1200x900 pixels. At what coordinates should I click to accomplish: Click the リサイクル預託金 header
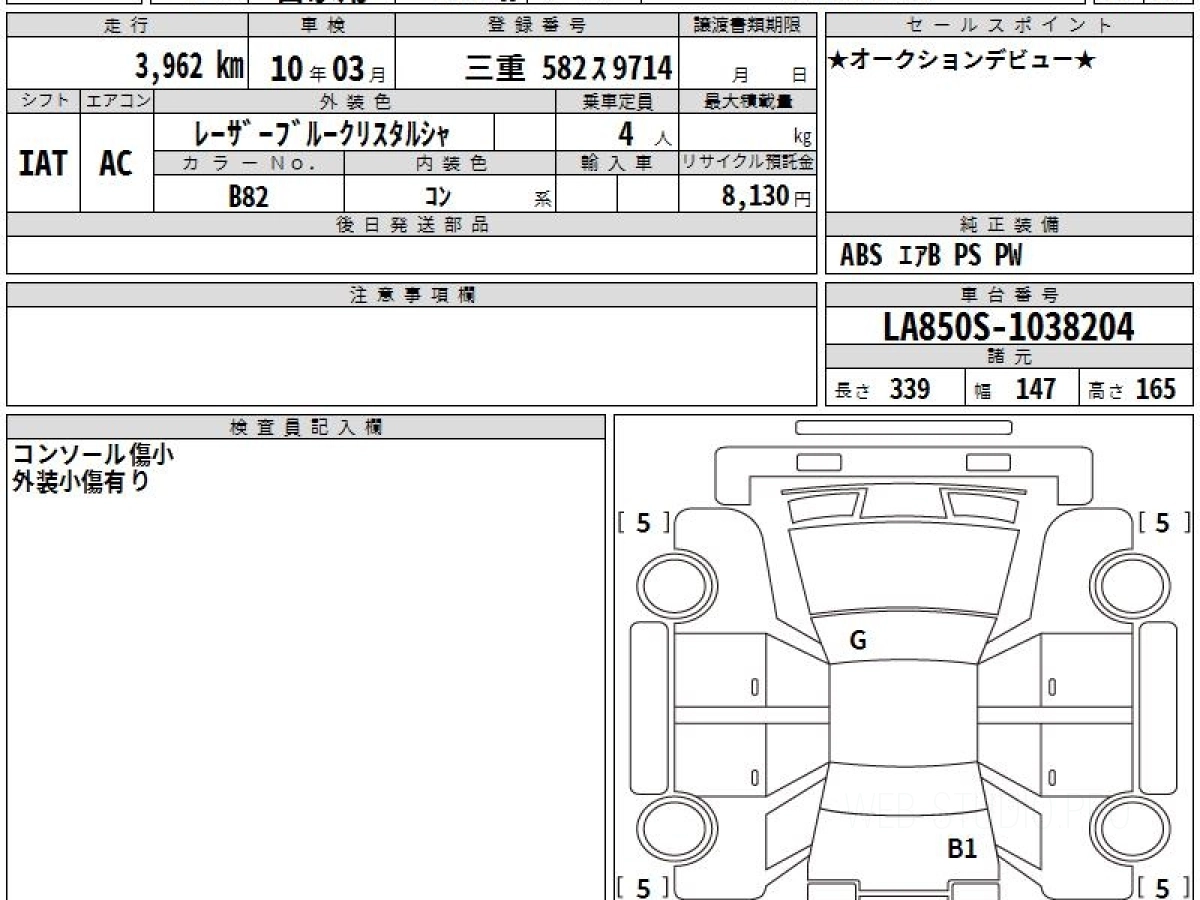748,164
